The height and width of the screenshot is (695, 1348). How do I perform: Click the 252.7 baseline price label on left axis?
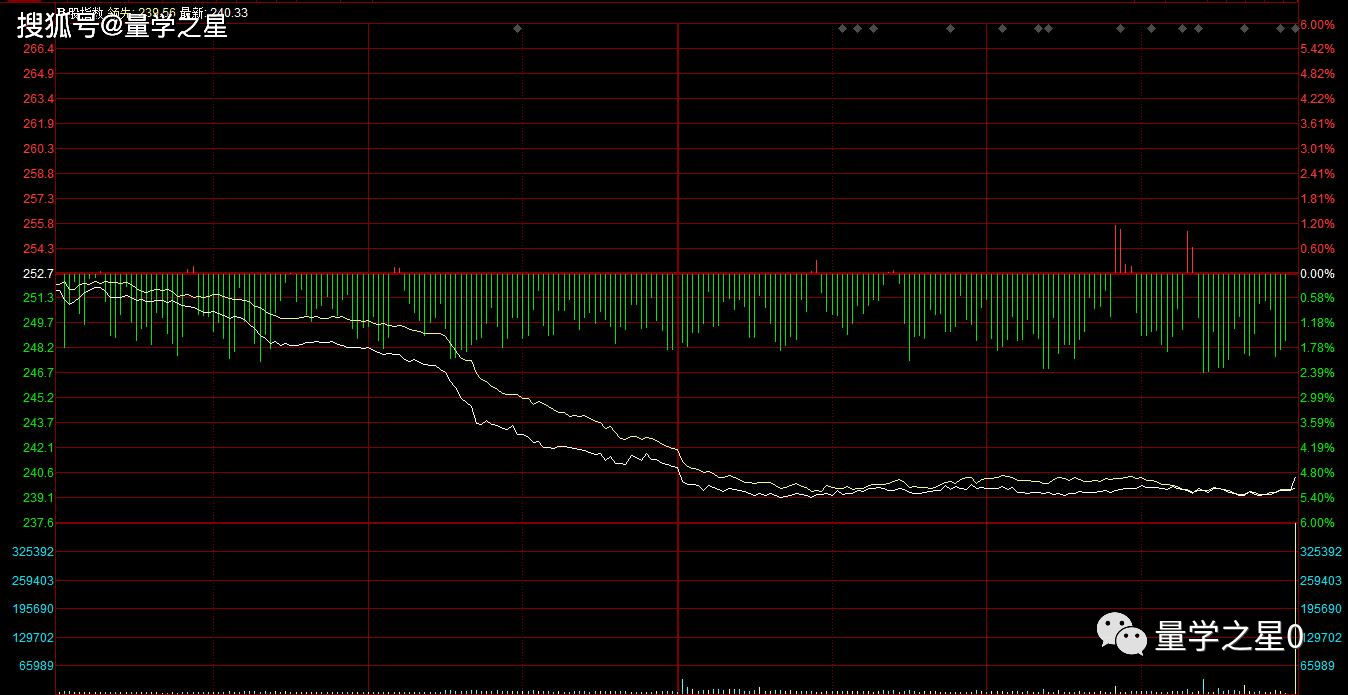(38, 274)
